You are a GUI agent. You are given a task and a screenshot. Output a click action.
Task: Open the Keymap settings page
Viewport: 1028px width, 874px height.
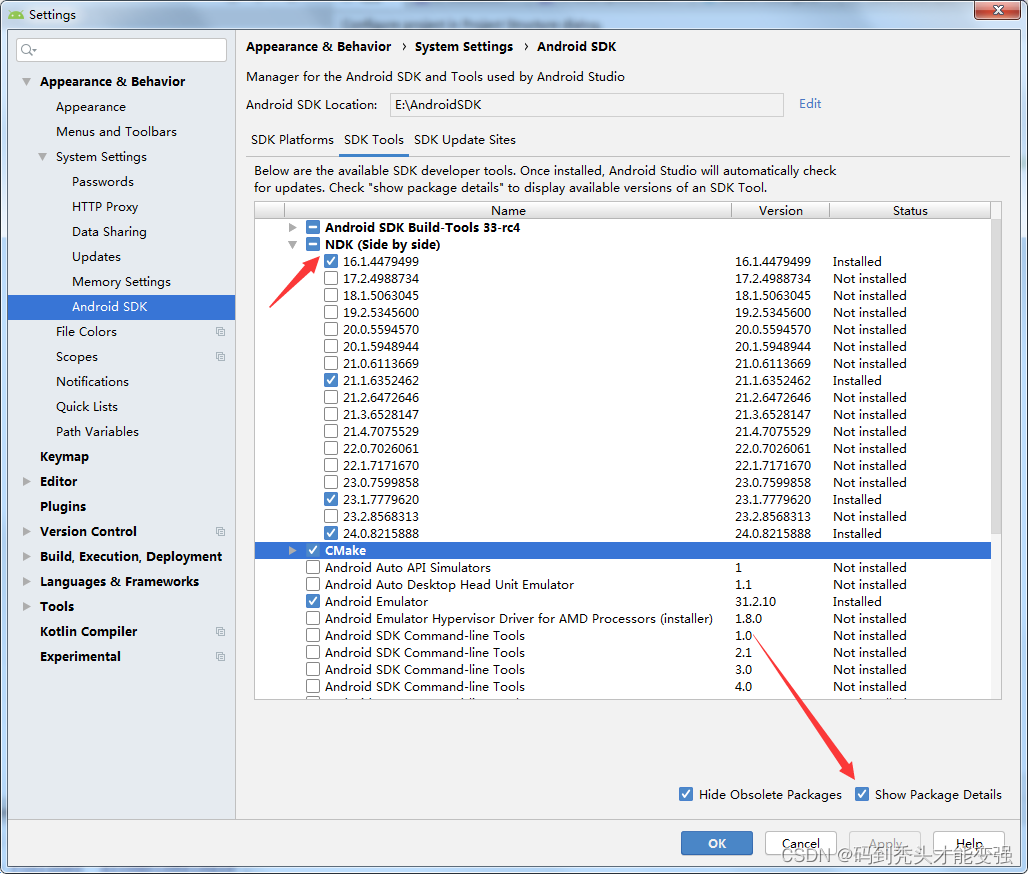pyautogui.click(x=64, y=456)
